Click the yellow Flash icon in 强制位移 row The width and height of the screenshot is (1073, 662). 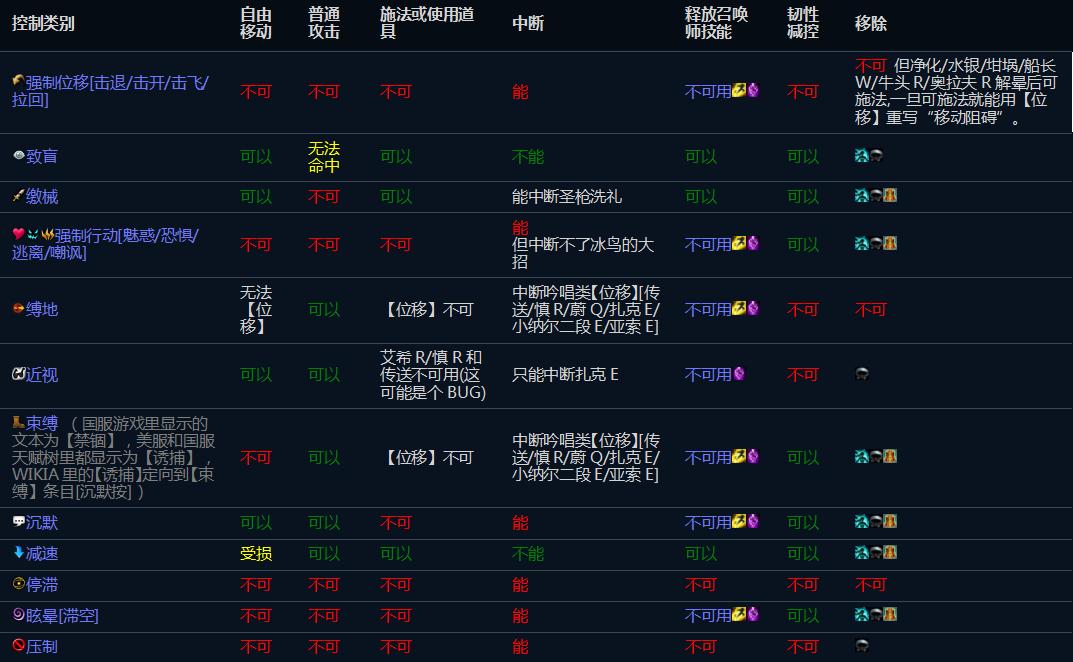click(x=738, y=90)
